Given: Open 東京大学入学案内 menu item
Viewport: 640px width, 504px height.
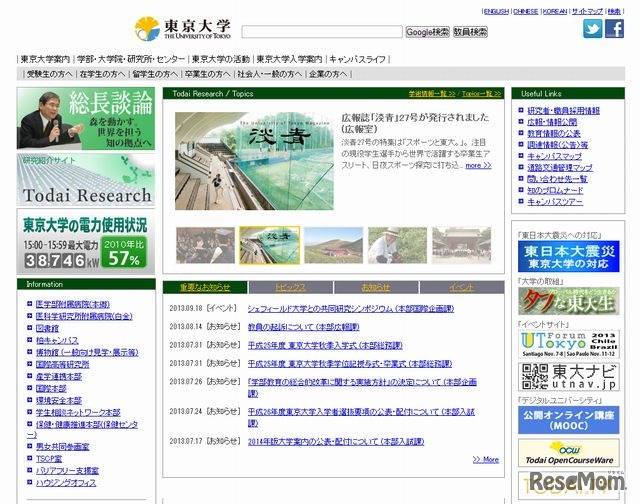Looking at the screenshot, I should click(289, 59).
